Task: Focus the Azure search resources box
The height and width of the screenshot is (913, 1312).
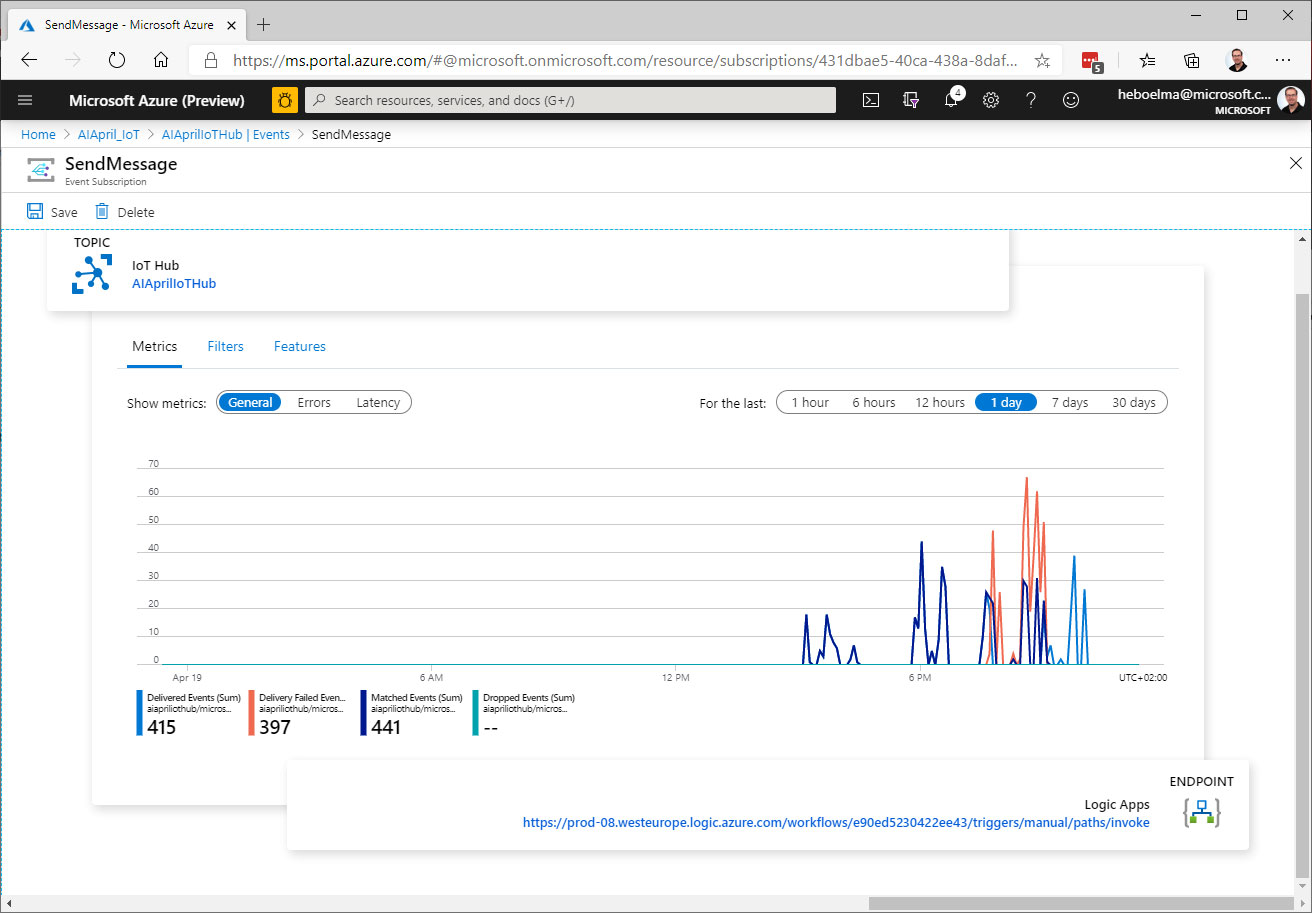Action: tap(570, 100)
